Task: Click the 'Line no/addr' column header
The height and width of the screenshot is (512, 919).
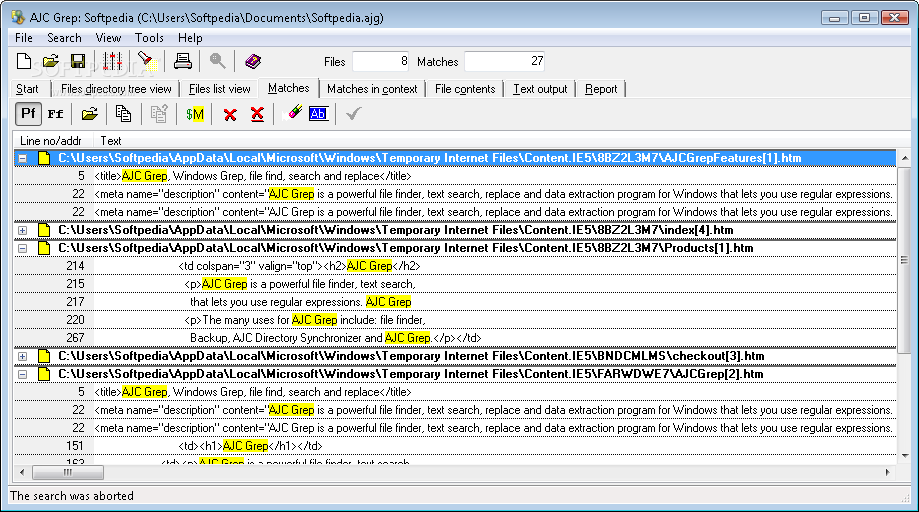Action: pyautogui.click(x=53, y=141)
